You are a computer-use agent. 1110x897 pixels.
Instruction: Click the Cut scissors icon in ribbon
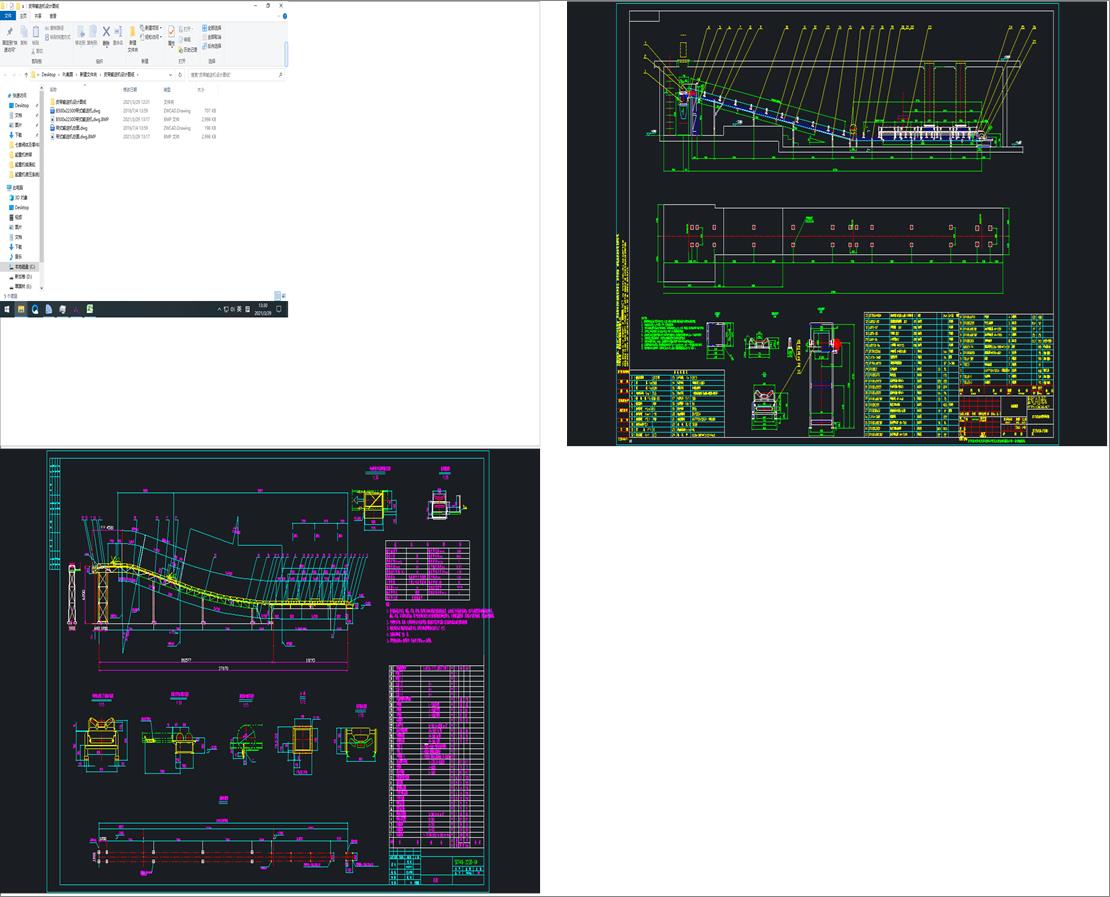point(38,51)
